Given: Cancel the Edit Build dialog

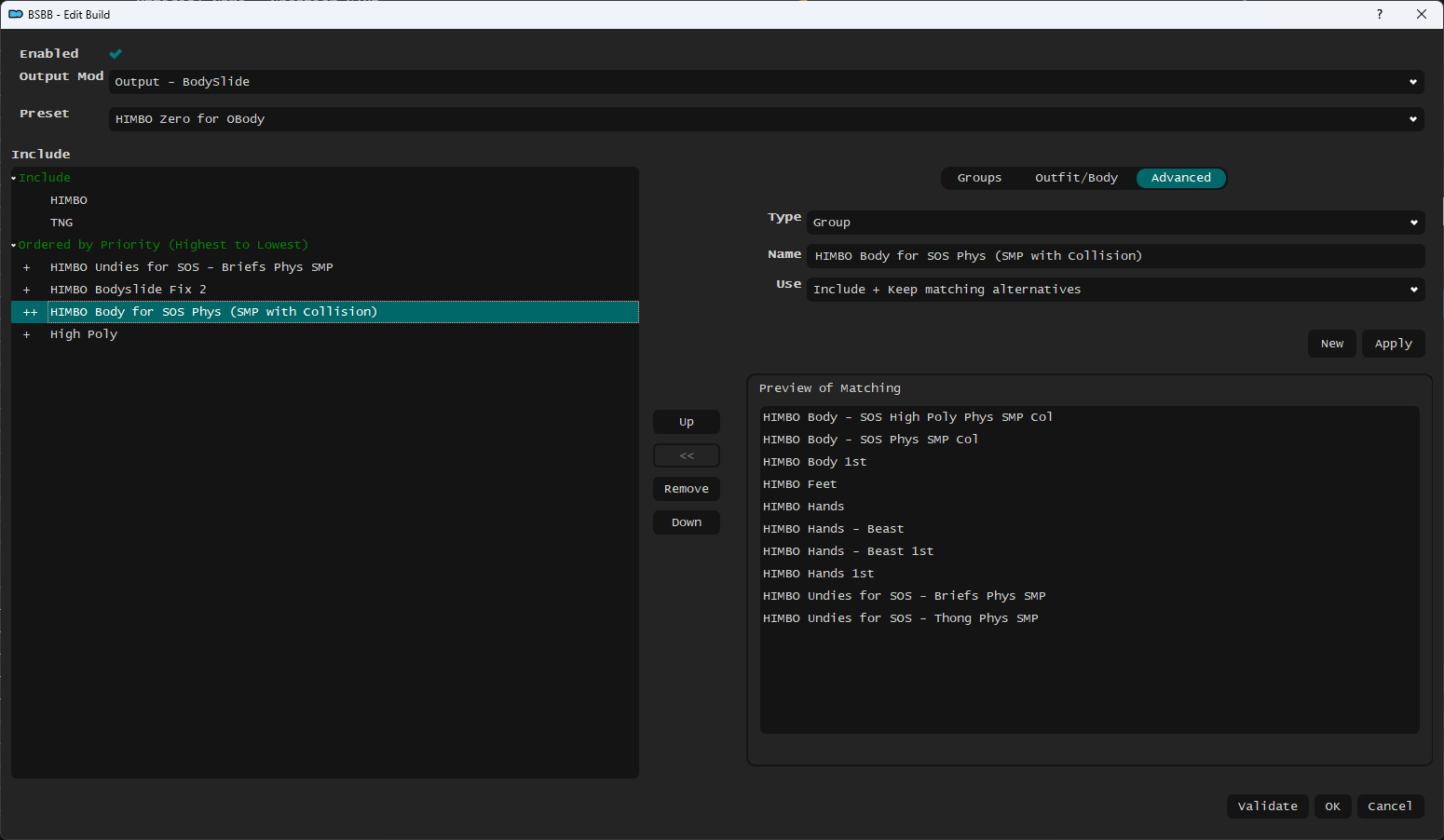Looking at the screenshot, I should pos(1390,806).
